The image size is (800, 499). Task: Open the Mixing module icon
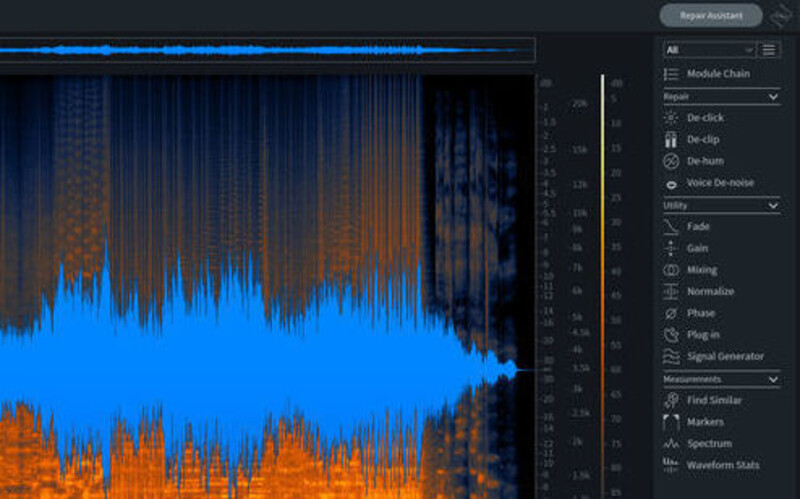pos(671,270)
